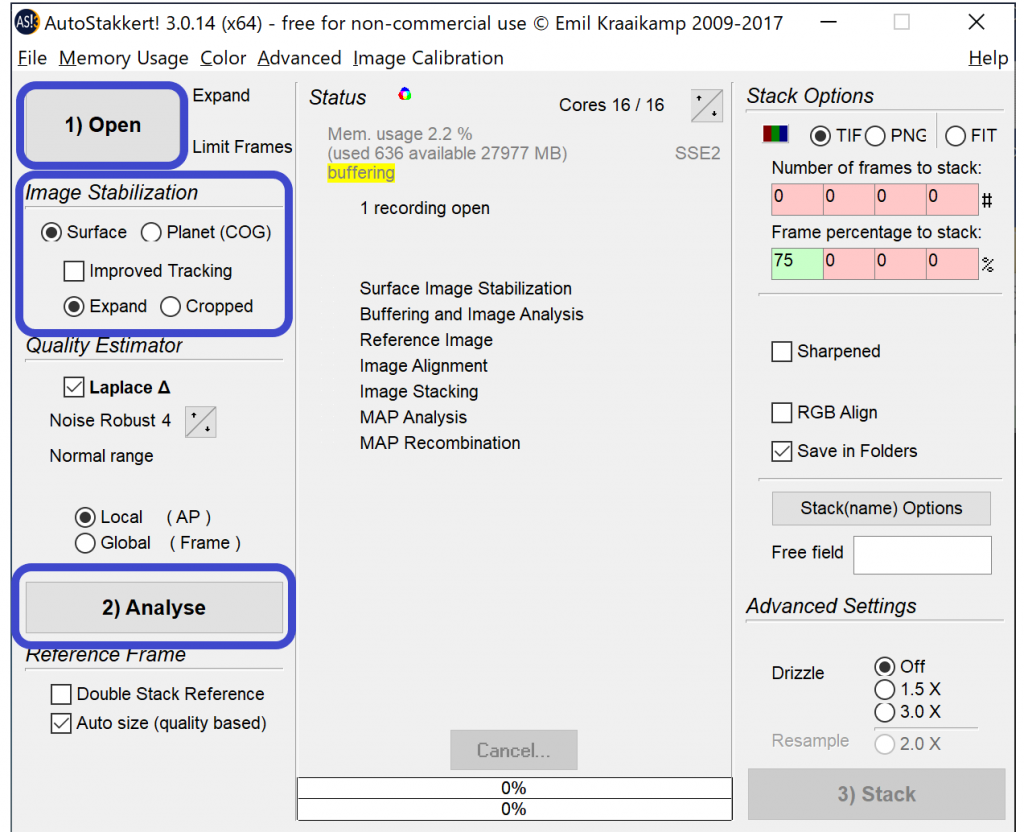Toggle the Laplace Δ quality estimator checkbox

point(117,387)
